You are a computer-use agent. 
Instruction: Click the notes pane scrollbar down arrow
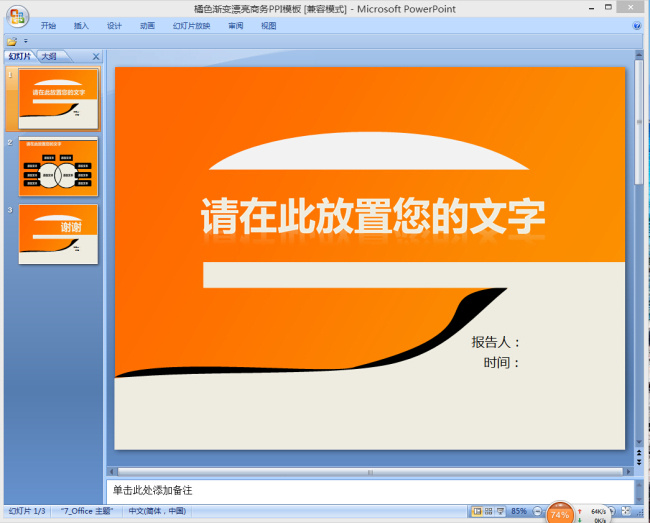coord(639,499)
